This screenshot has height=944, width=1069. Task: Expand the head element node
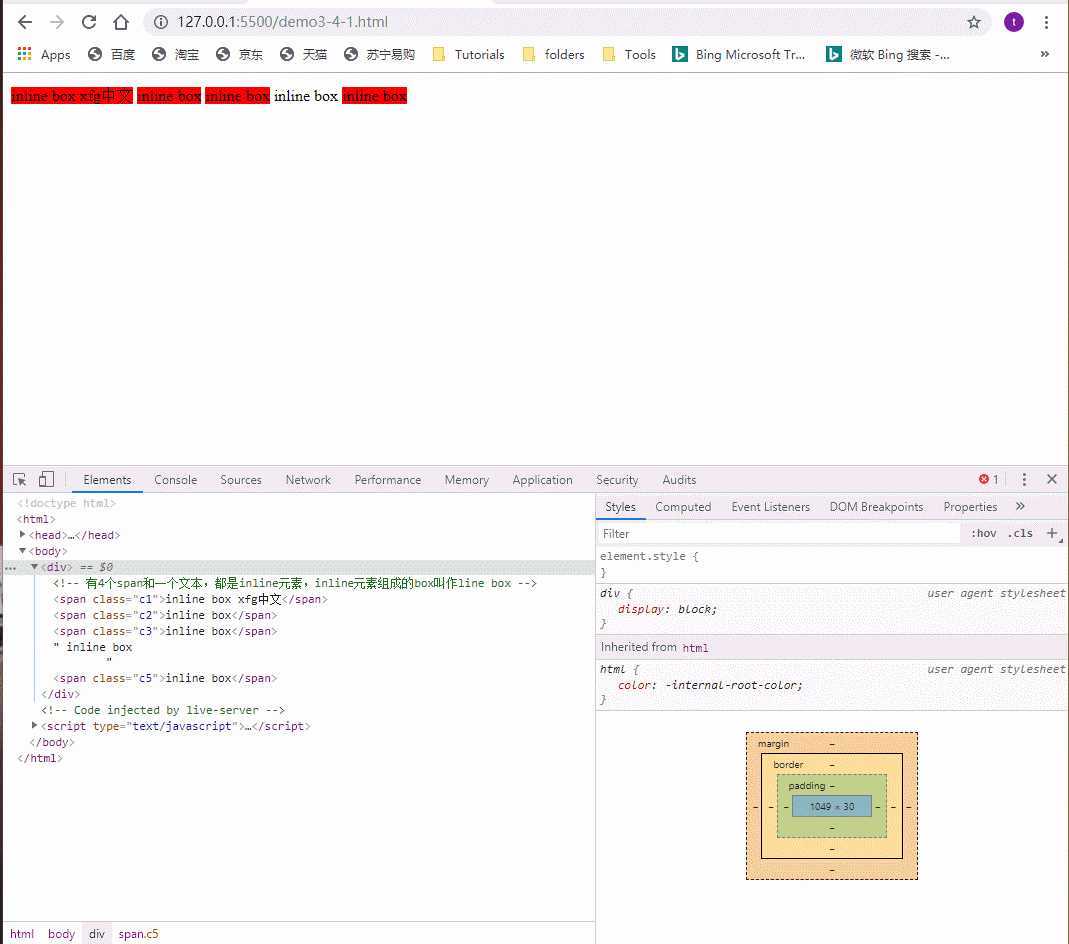pos(22,535)
